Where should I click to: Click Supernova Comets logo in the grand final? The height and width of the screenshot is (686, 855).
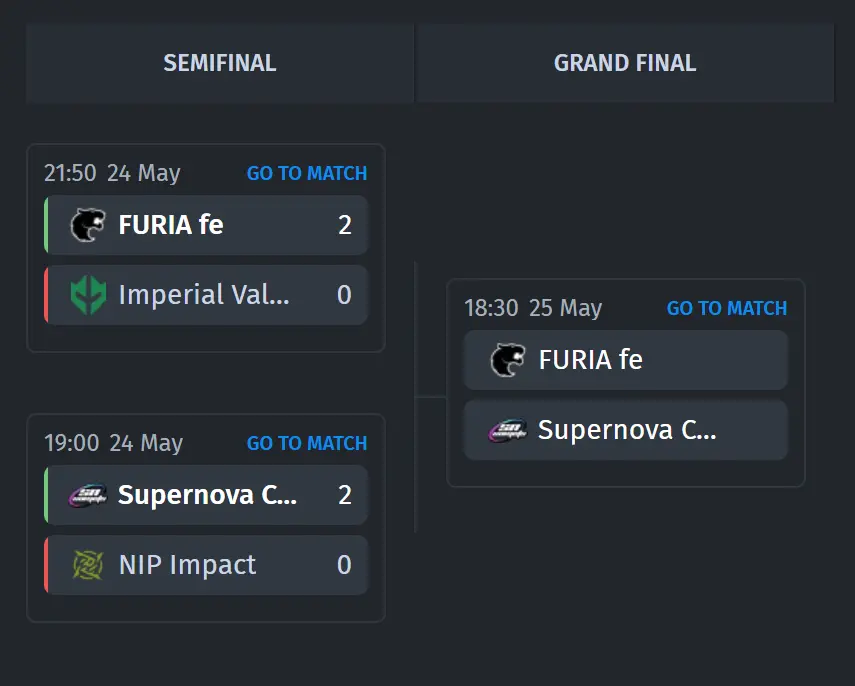coord(508,430)
